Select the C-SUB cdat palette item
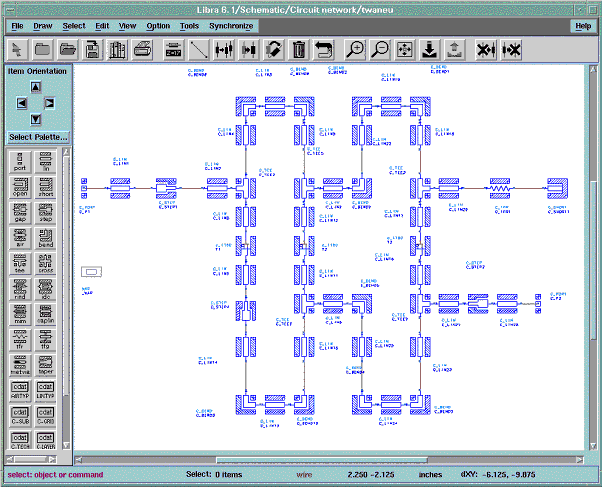 click(20, 415)
